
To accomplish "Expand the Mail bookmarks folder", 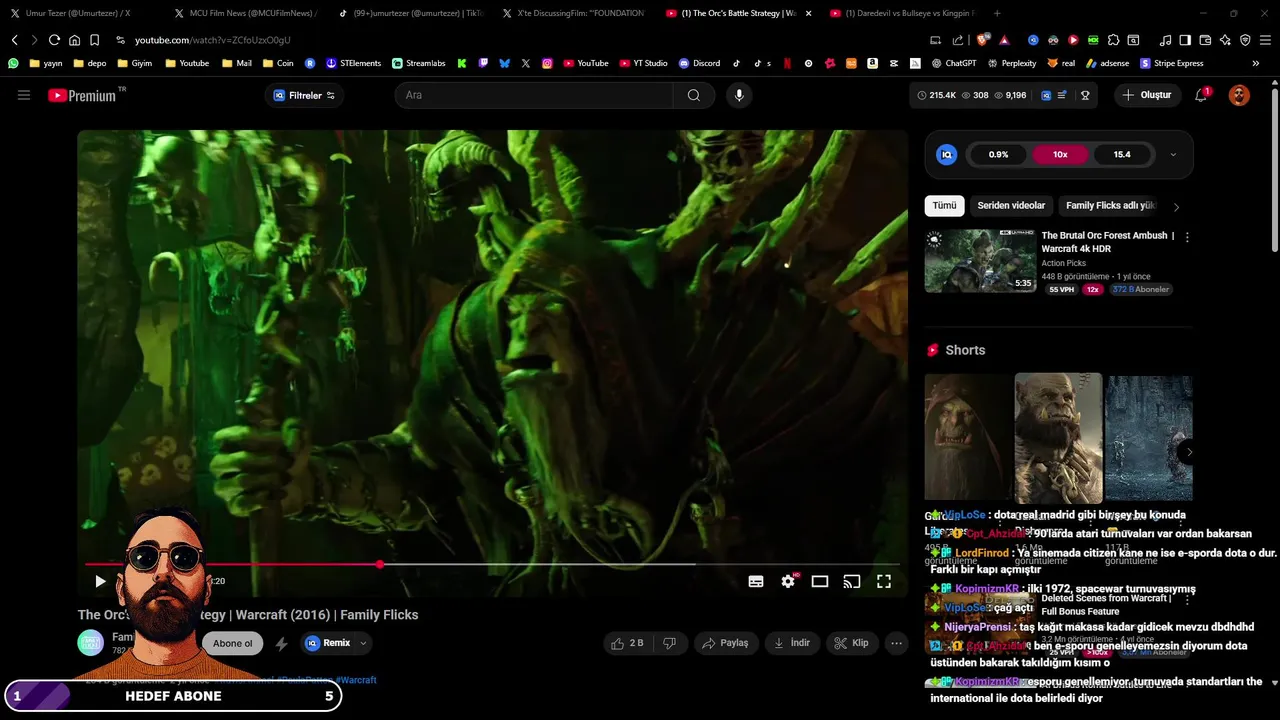I will click(x=236, y=63).
